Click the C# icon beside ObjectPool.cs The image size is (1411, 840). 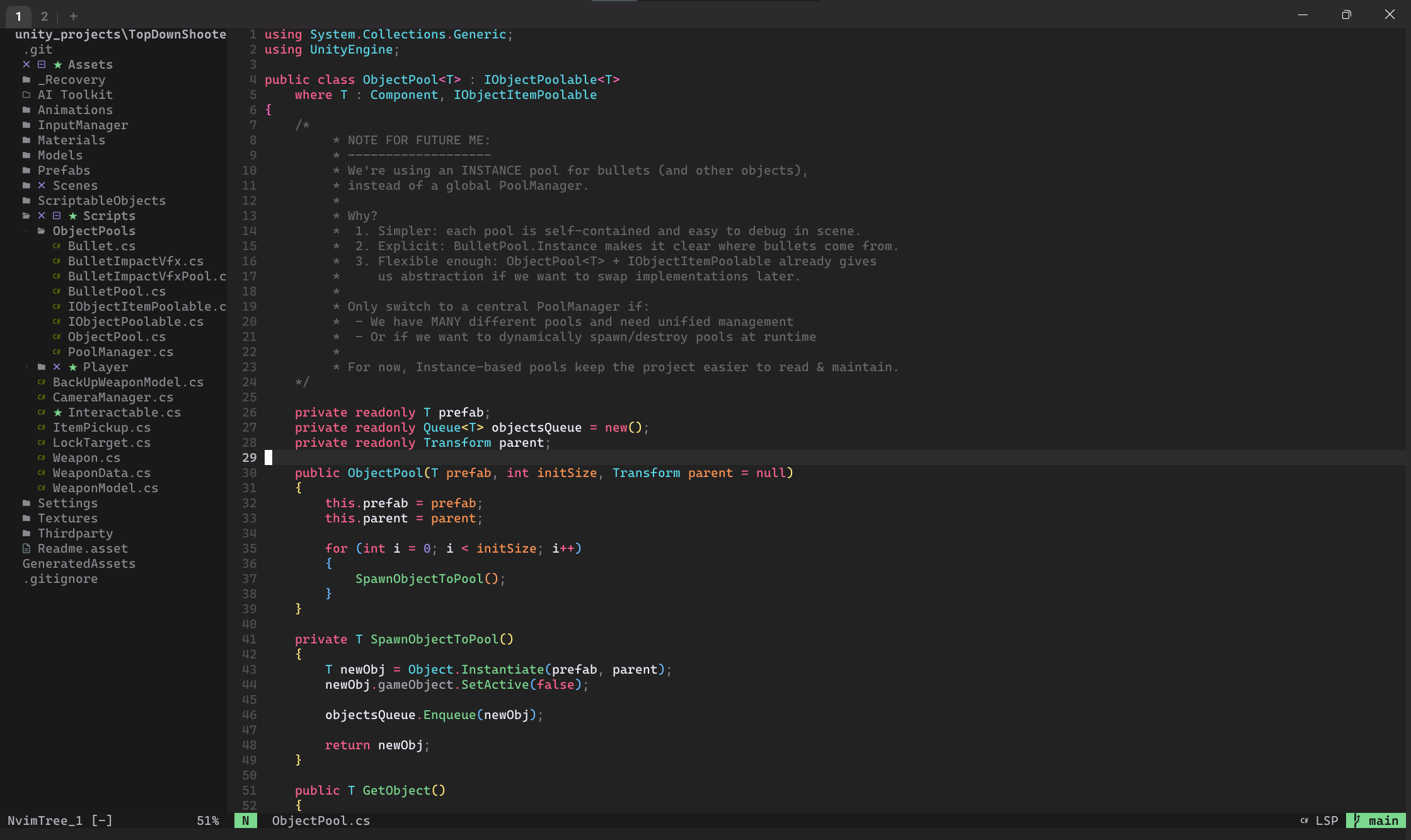pyautogui.click(x=57, y=337)
